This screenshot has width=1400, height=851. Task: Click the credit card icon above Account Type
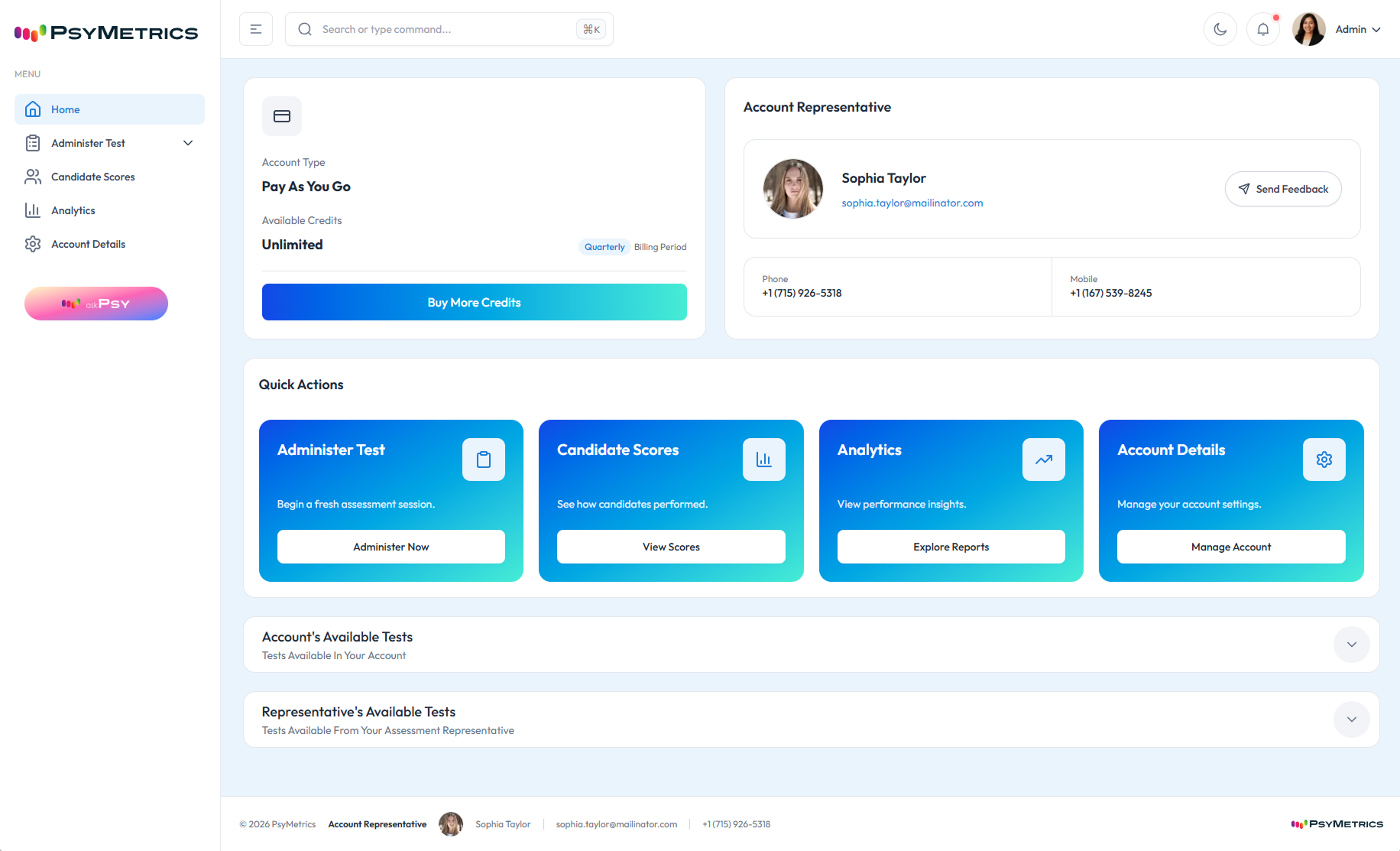point(282,116)
